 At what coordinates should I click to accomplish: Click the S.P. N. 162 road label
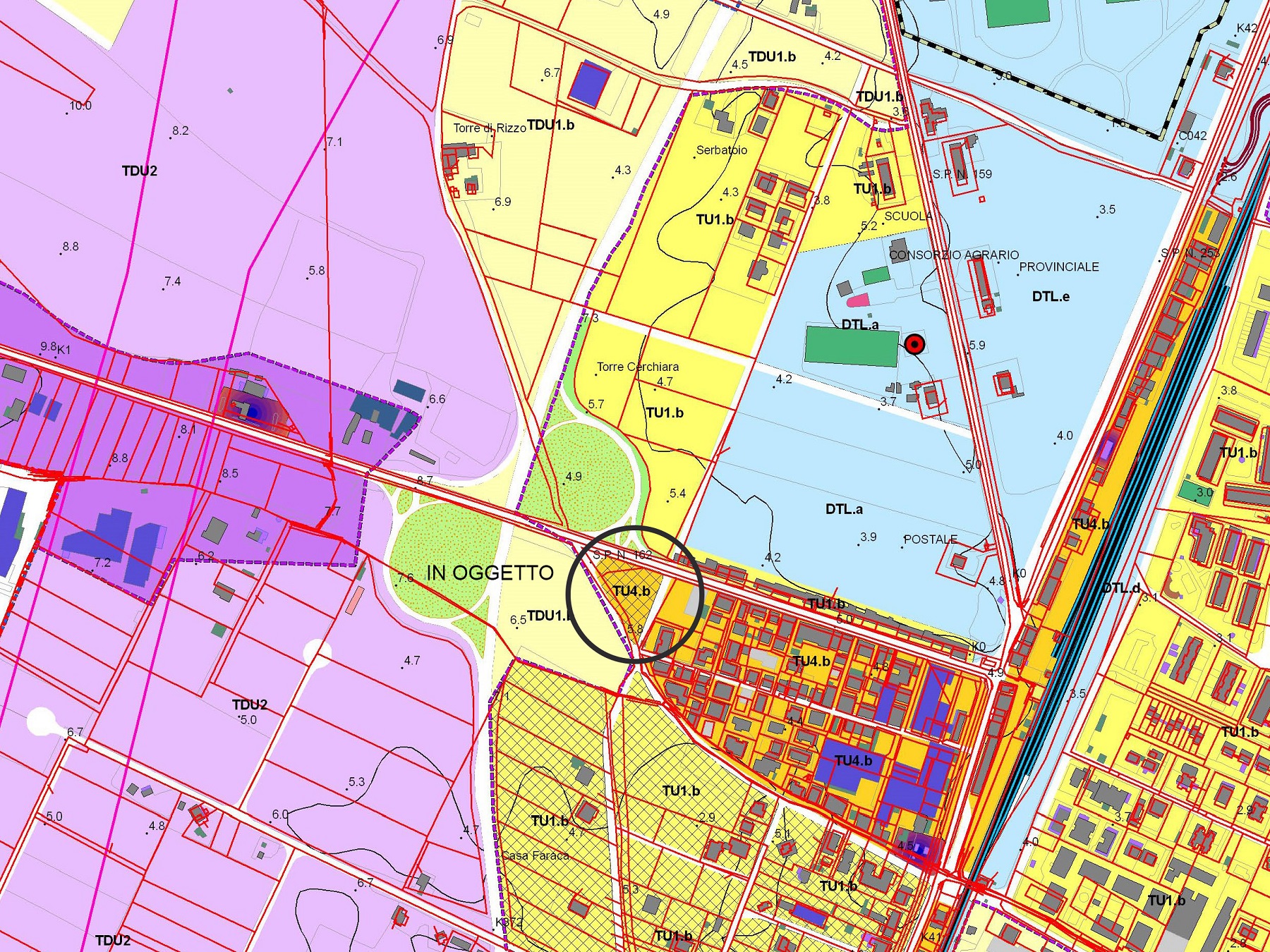(x=622, y=555)
